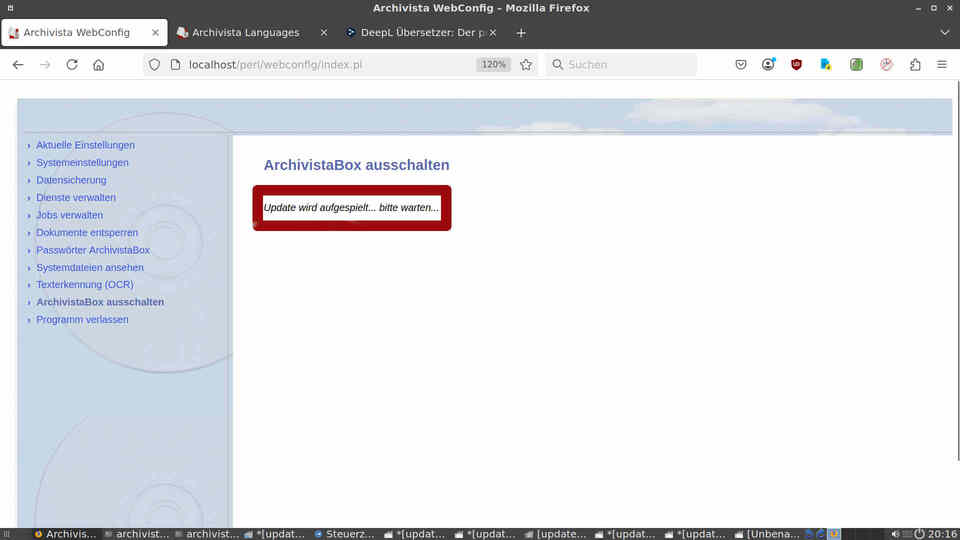Reload the current page
This screenshot has height=540, width=960.
point(72,64)
